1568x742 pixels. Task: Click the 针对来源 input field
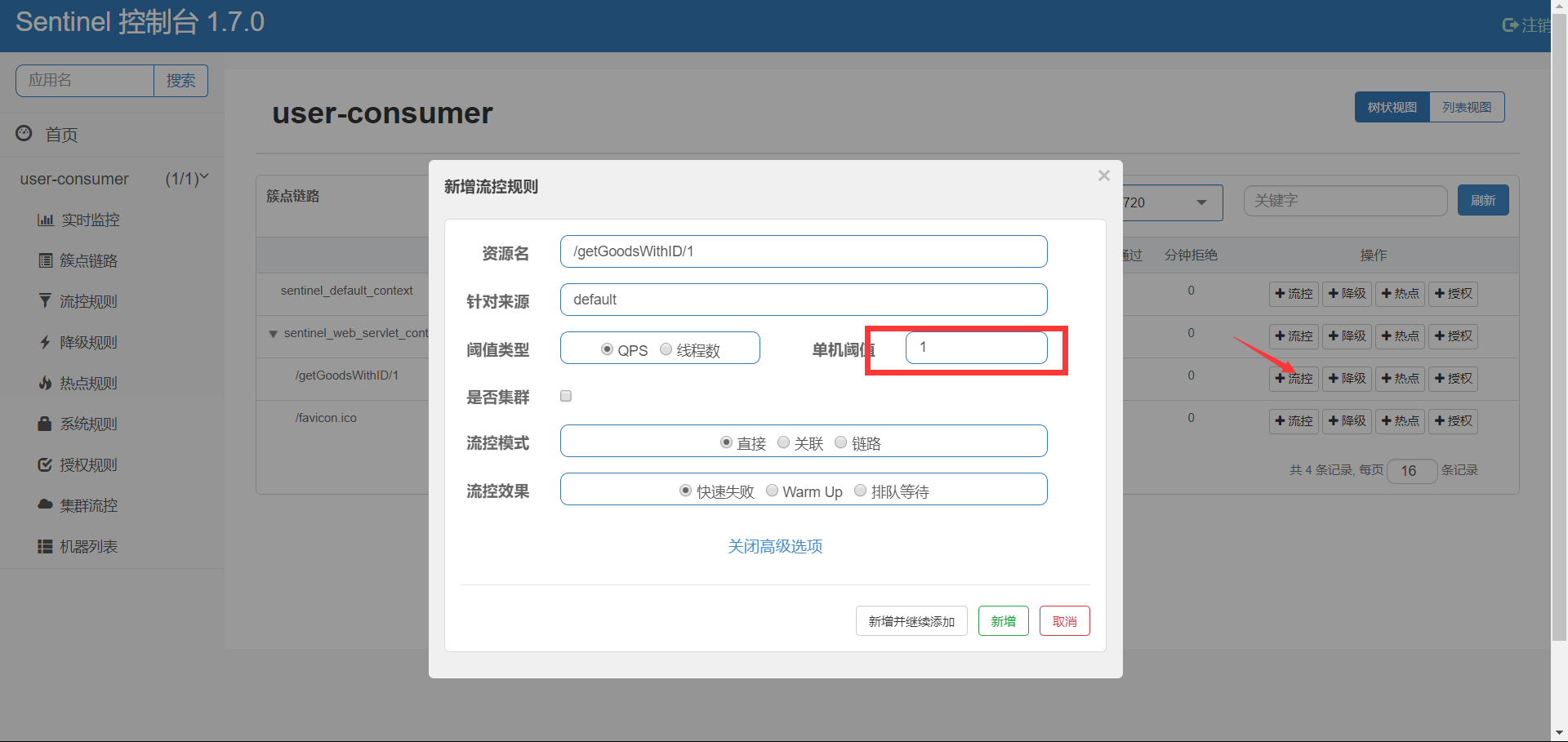click(804, 300)
